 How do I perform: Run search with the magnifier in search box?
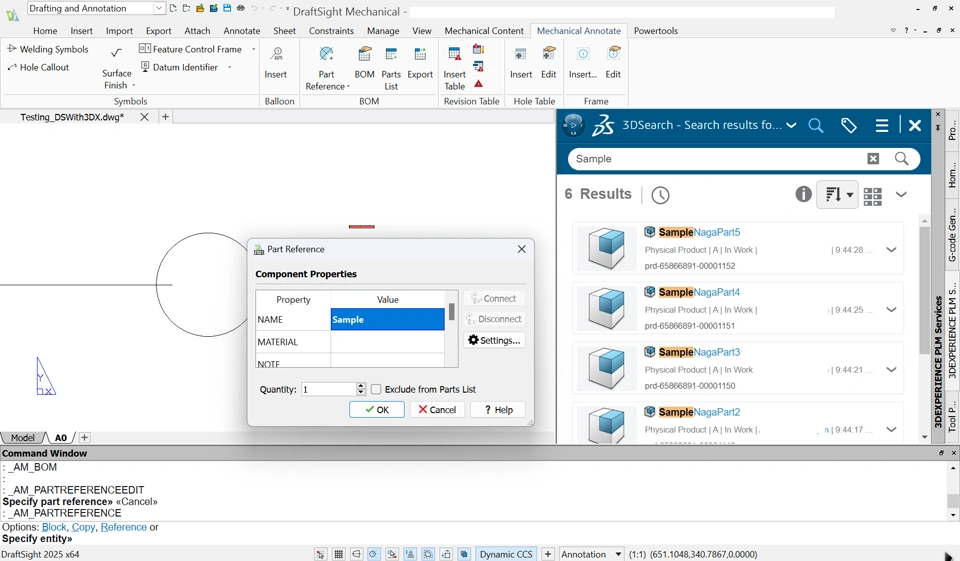tap(901, 159)
